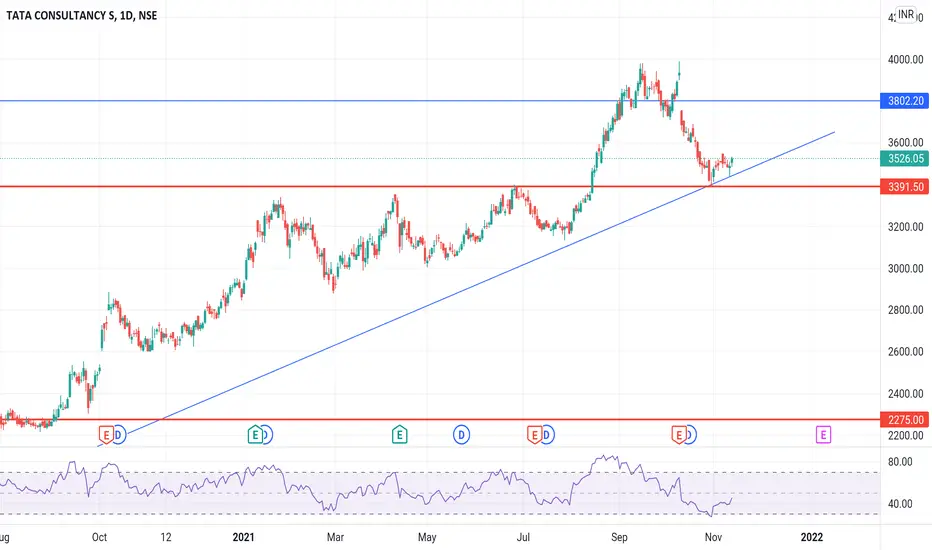Click the dividend D marker near Jul

click(x=547, y=435)
